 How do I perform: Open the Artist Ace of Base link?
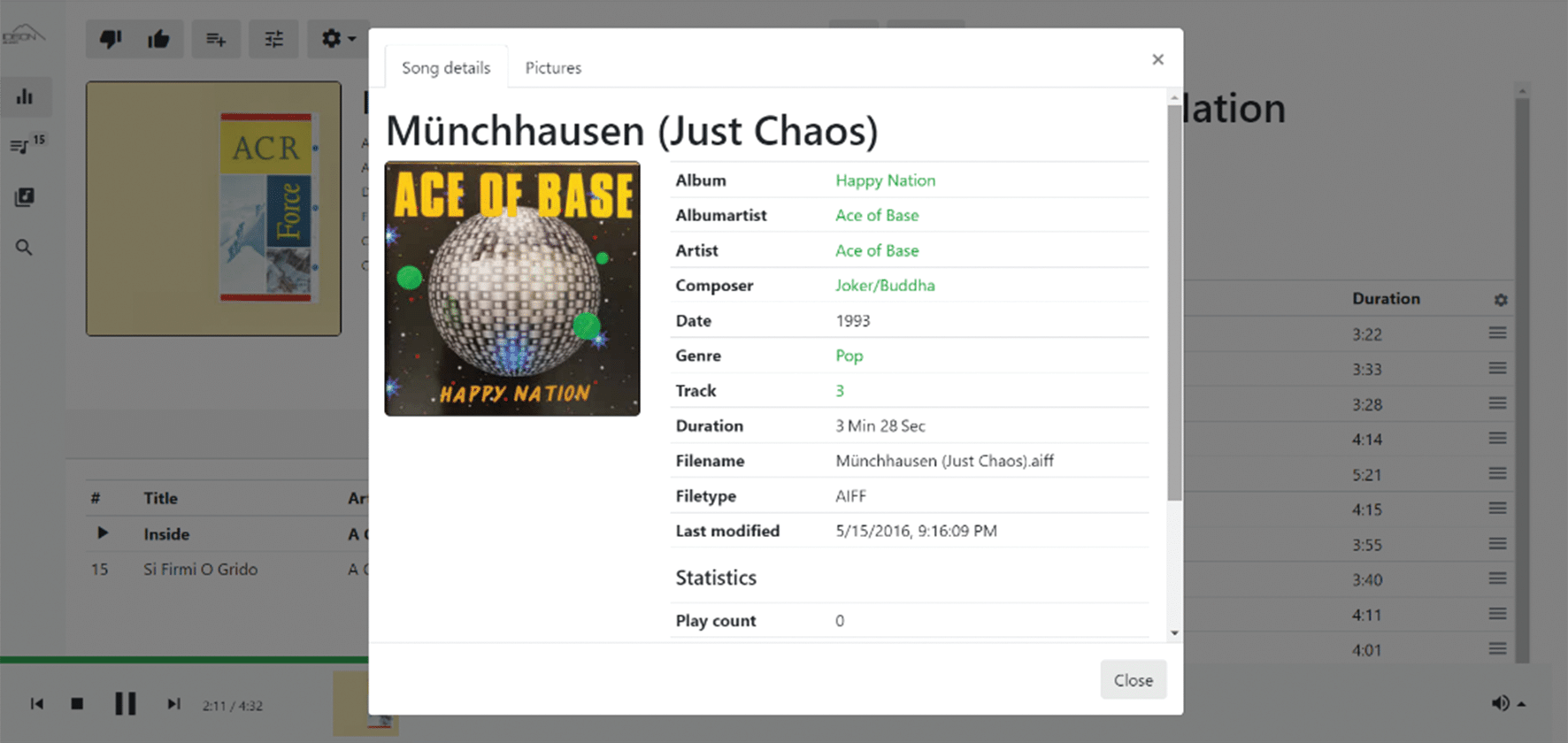877,250
